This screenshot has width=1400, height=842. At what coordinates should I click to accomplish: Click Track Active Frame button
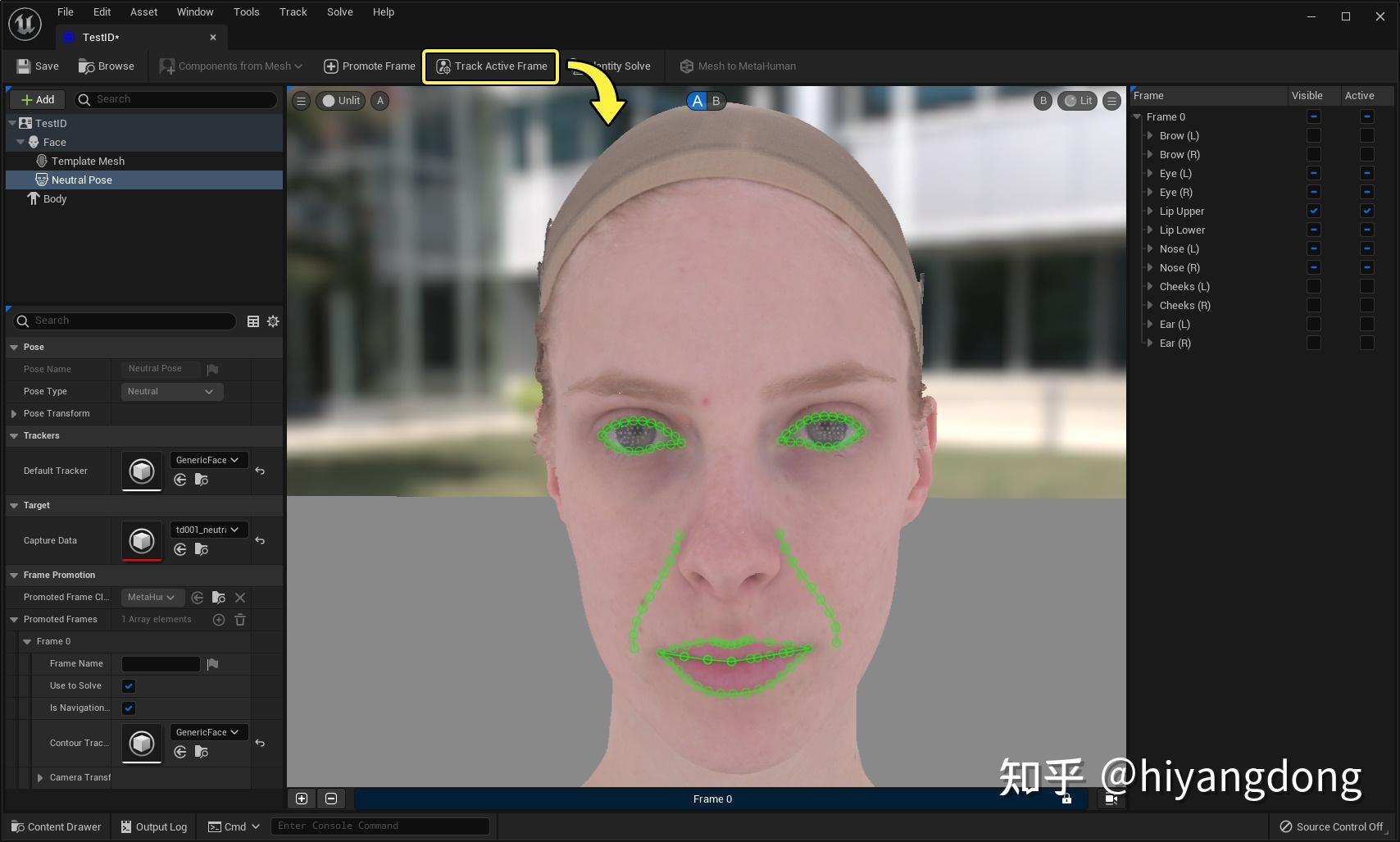[x=491, y=66]
